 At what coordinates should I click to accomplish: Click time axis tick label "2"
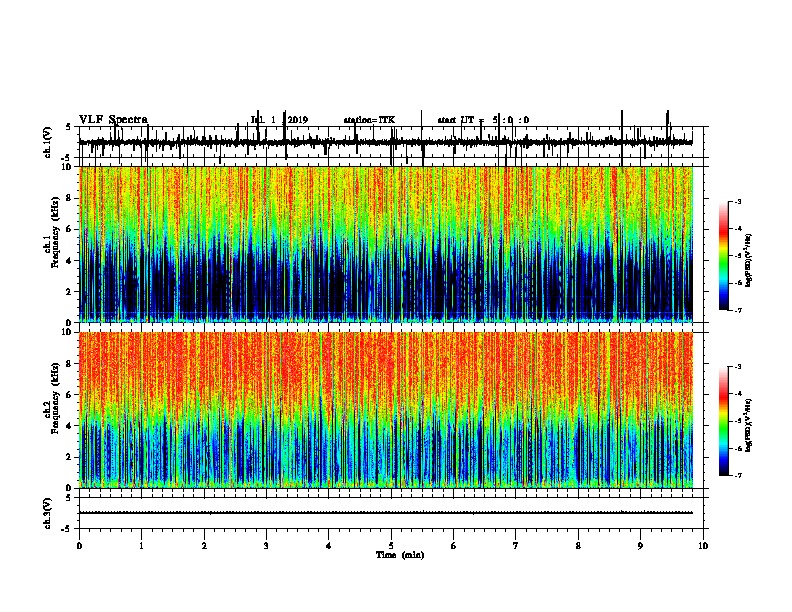tap(204, 546)
